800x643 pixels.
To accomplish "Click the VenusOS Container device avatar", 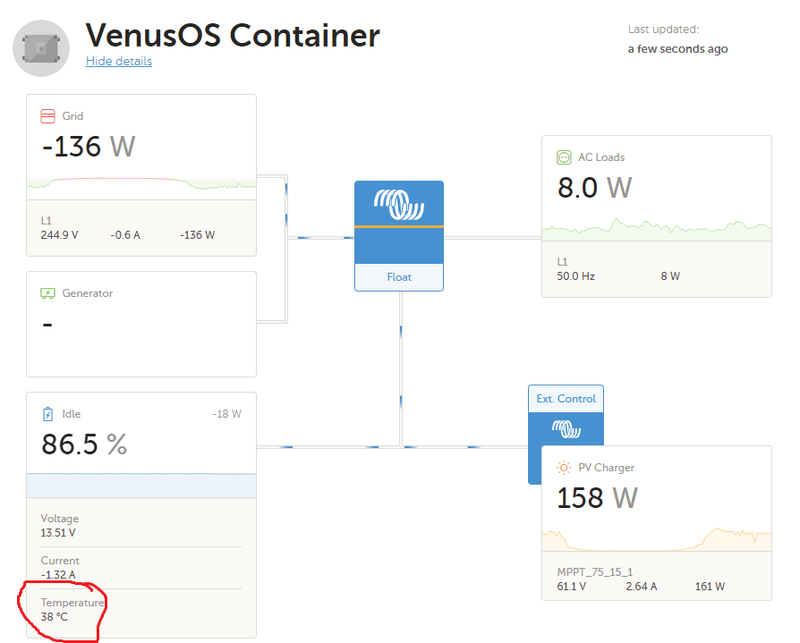I will pos(41,47).
